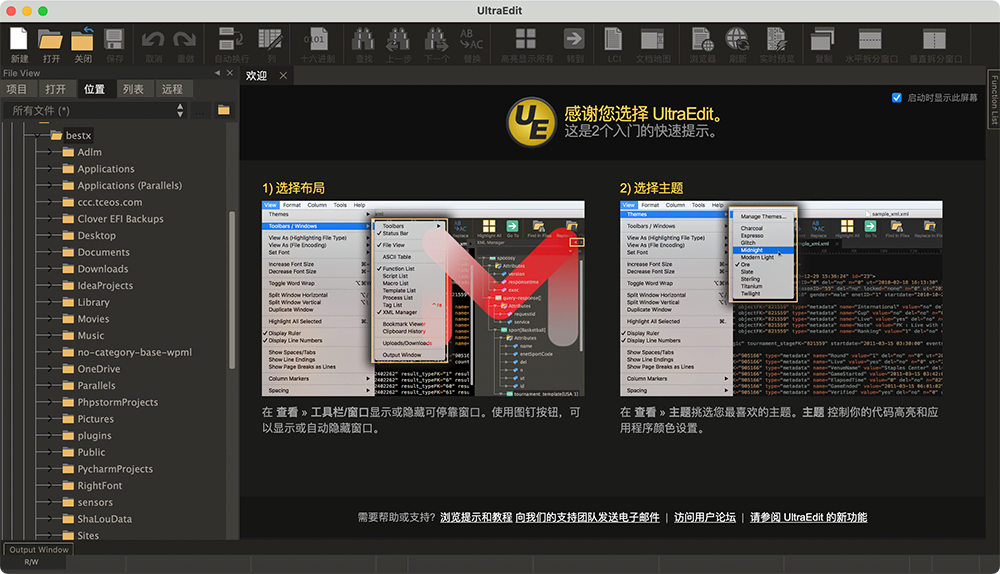Click 向我们的支持团队发送电子邮件 link
The image size is (1000, 574).
tap(587, 517)
